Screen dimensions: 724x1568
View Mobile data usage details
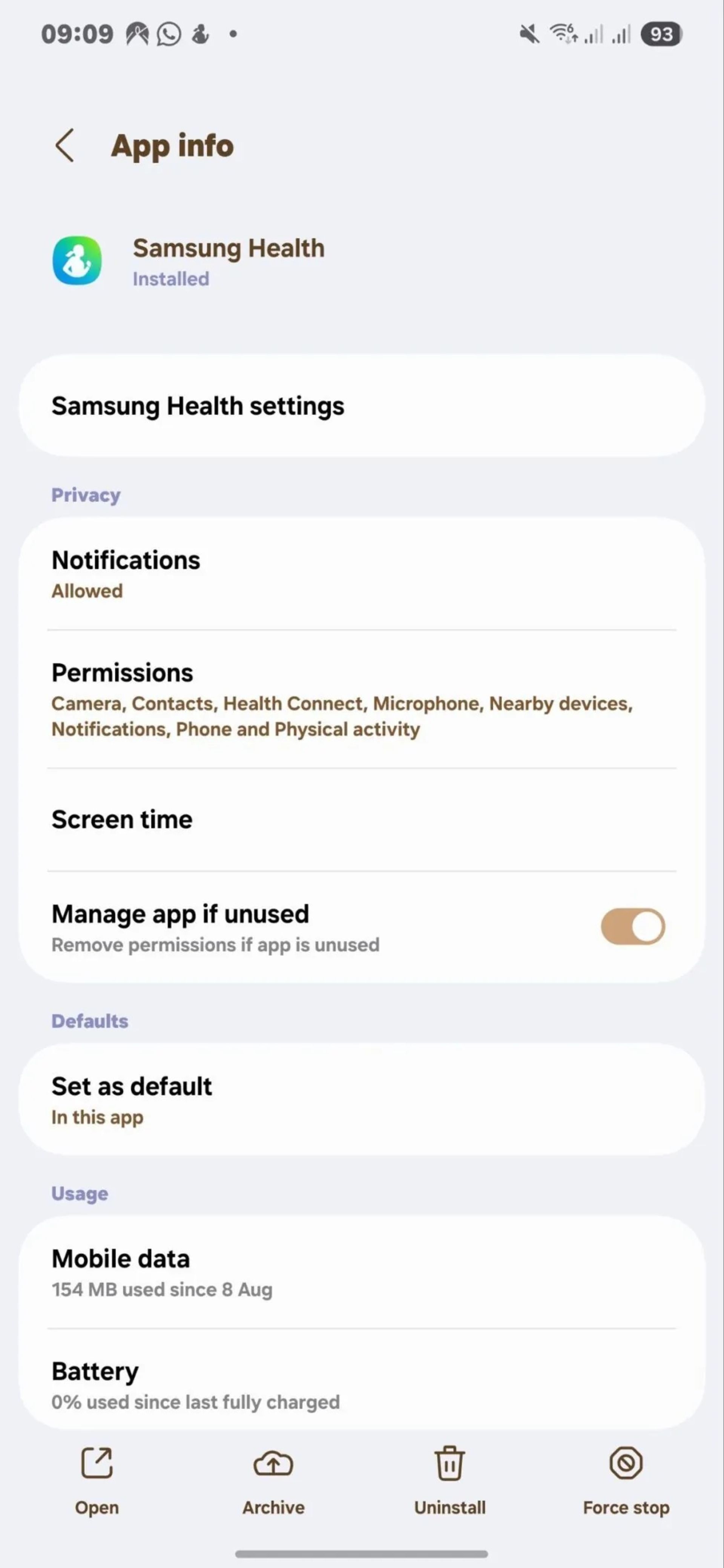click(362, 1270)
